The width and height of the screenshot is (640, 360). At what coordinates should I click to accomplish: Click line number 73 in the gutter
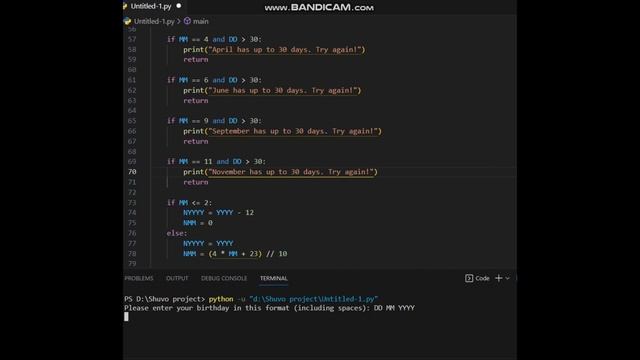click(x=132, y=202)
